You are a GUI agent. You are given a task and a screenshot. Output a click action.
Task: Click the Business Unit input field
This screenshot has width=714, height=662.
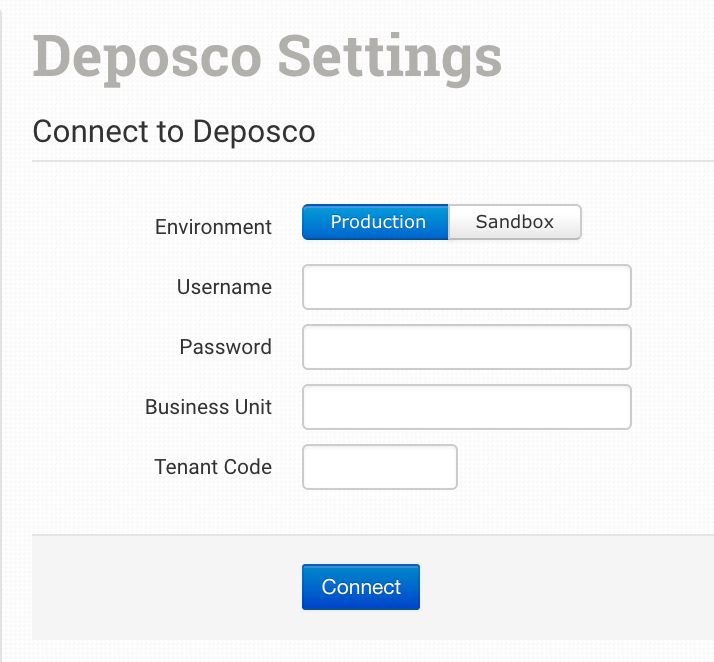[466, 407]
